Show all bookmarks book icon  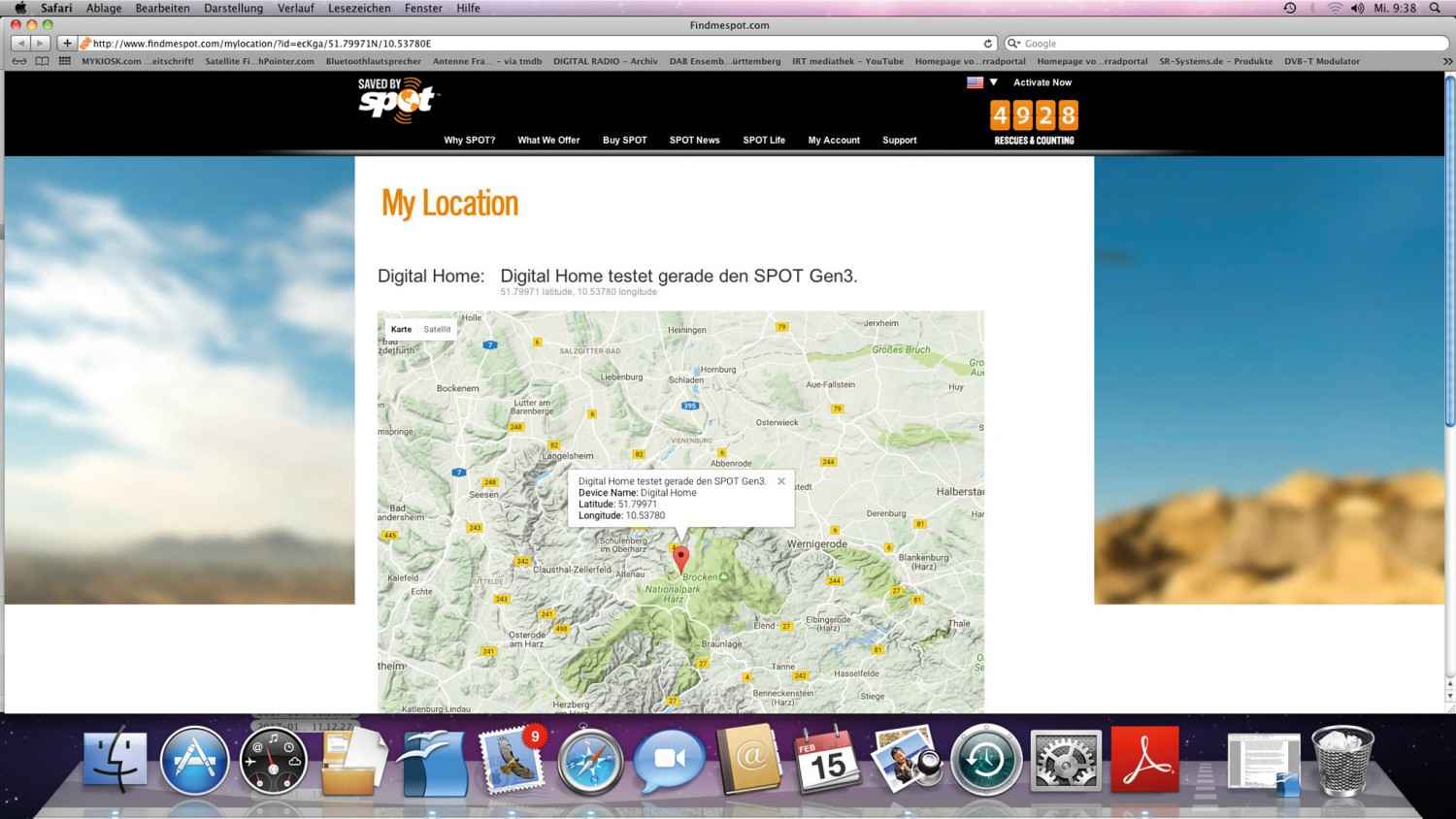42,61
